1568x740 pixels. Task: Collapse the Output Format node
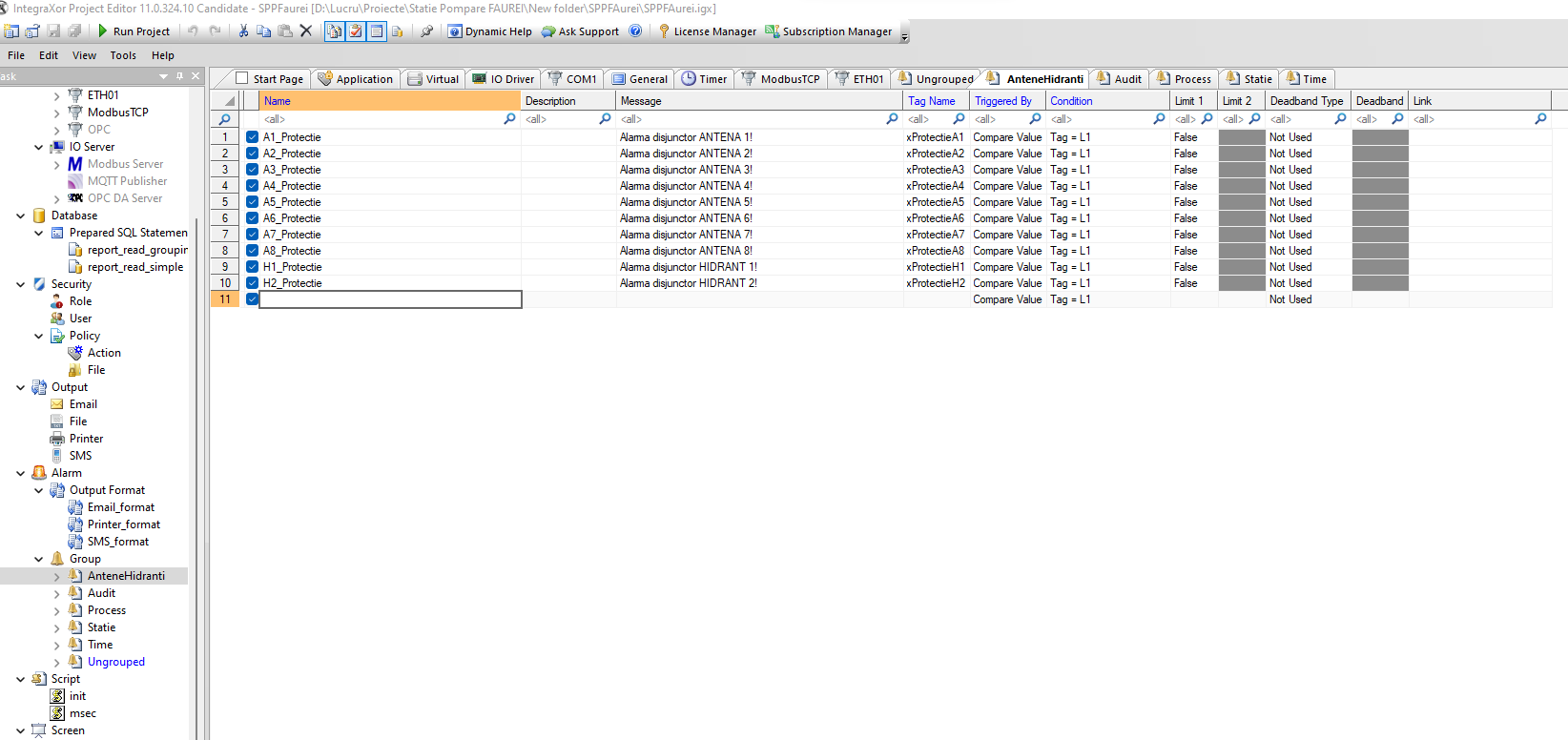(39, 490)
